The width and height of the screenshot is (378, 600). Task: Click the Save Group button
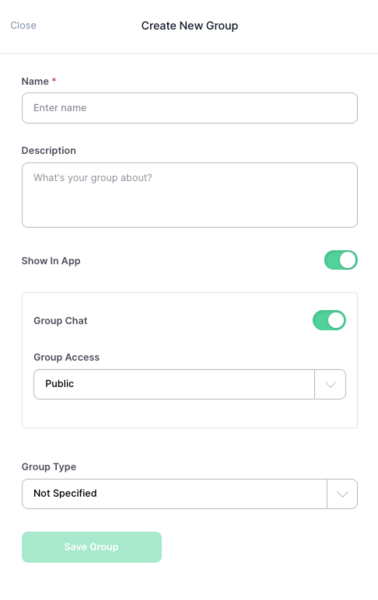click(92, 547)
